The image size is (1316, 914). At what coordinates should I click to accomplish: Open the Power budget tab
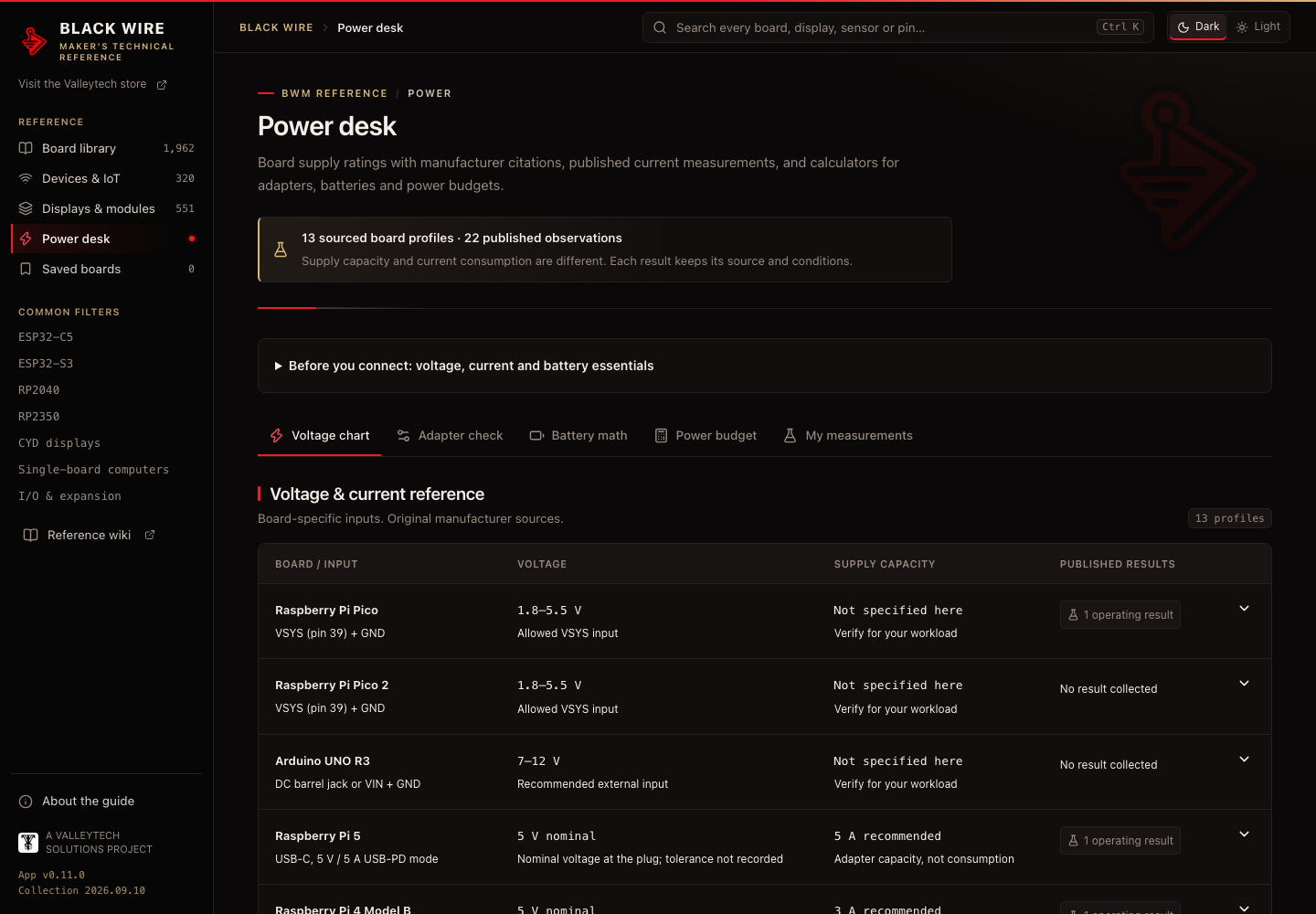point(706,436)
